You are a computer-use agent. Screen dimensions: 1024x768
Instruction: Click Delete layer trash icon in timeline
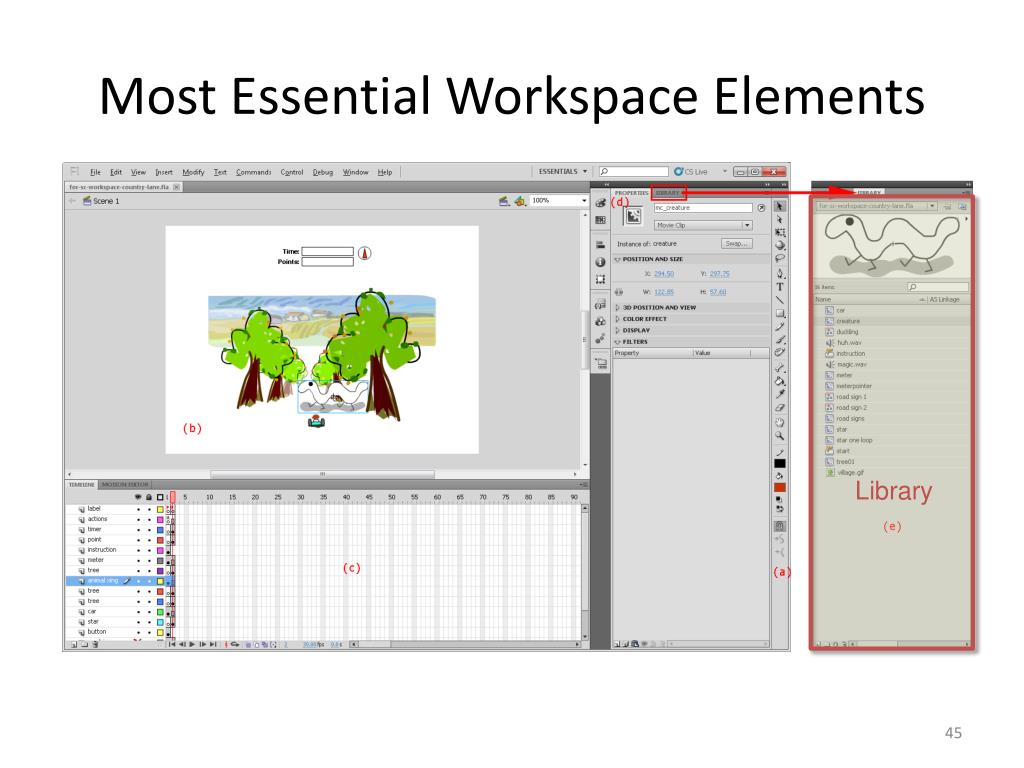click(95, 645)
